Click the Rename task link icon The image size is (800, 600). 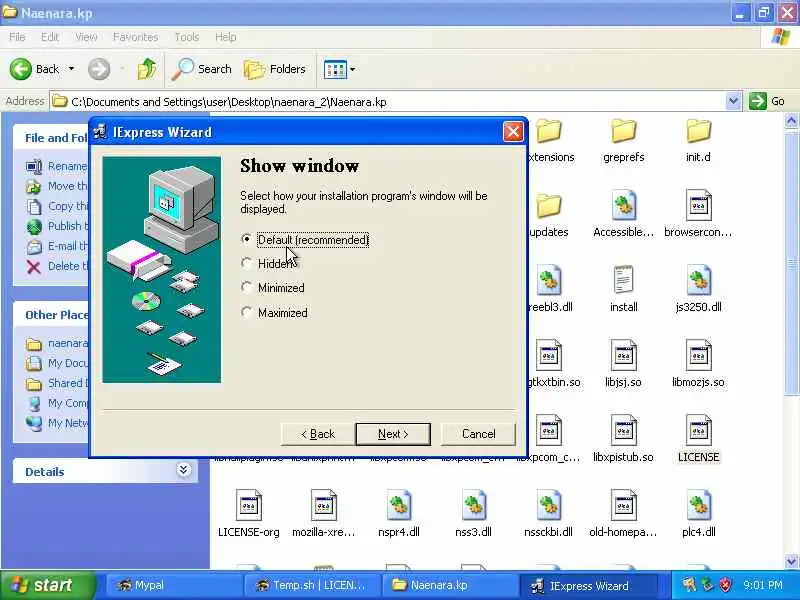[34, 166]
